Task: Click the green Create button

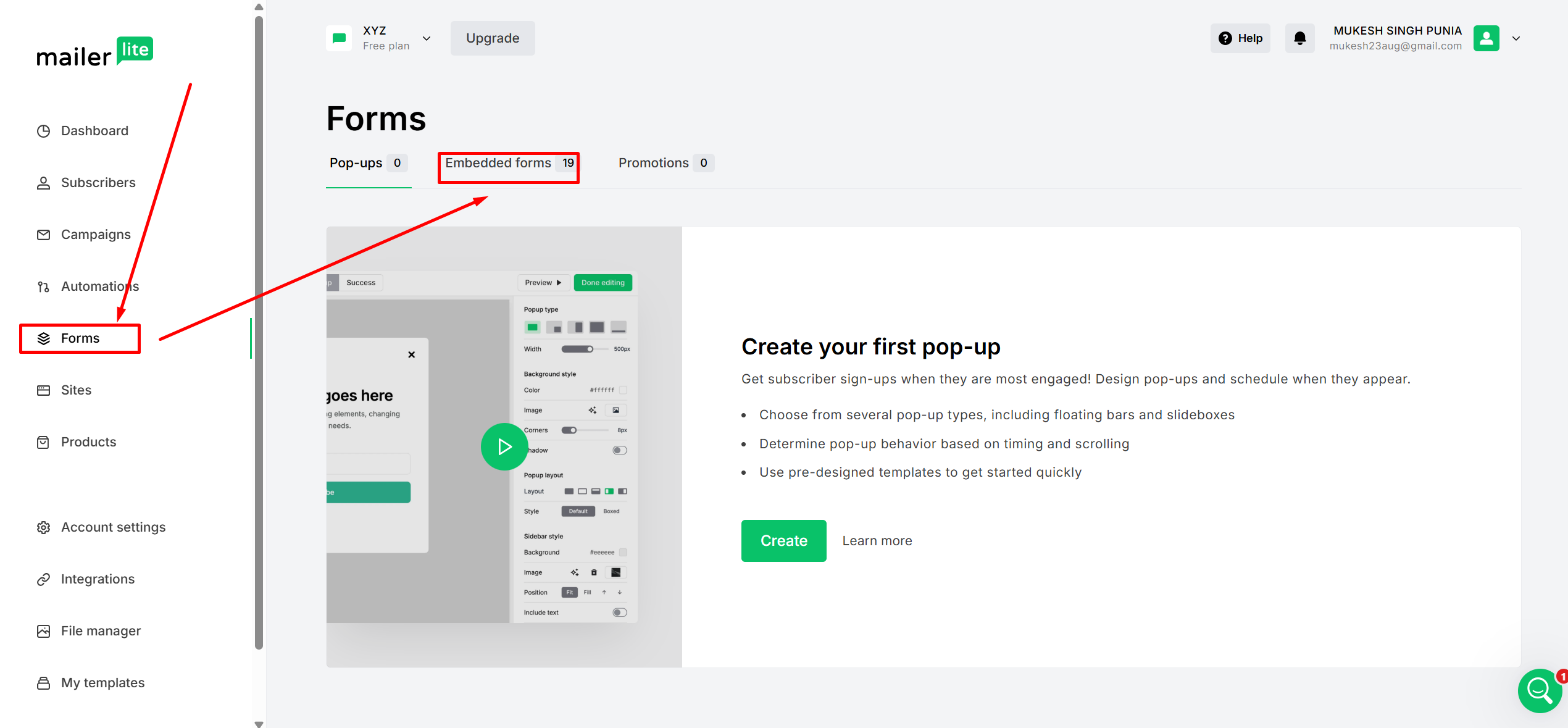Action: [783, 541]
